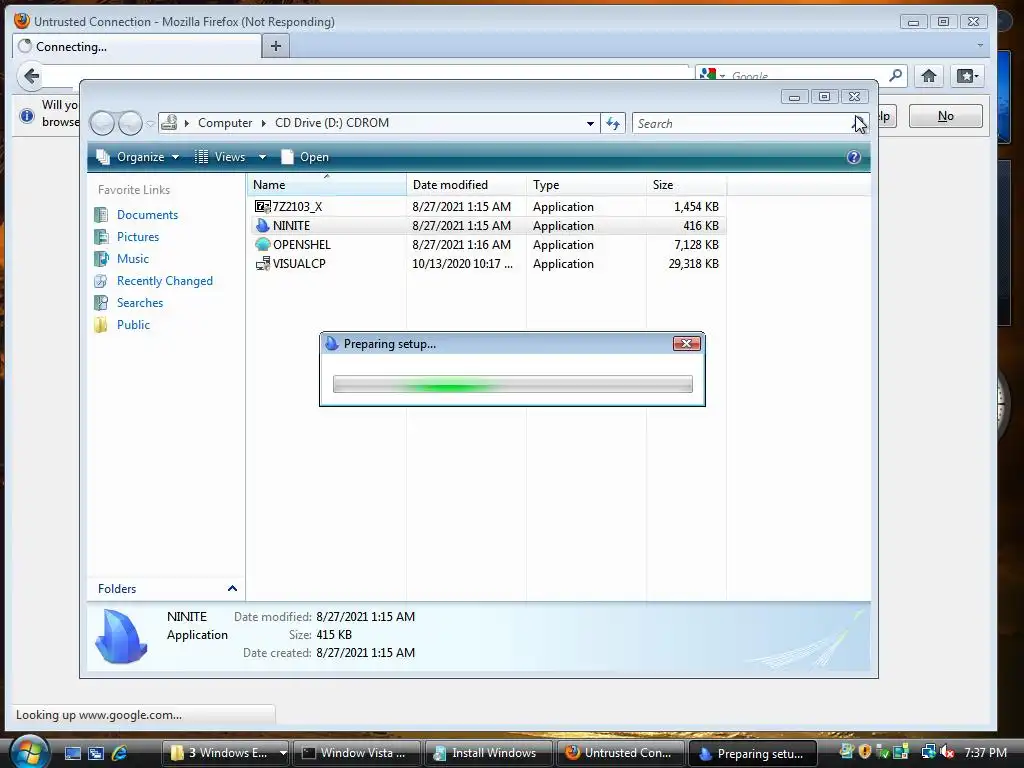
Task: Open address bar previous locations dropdown
Action: tap(590, 123)
